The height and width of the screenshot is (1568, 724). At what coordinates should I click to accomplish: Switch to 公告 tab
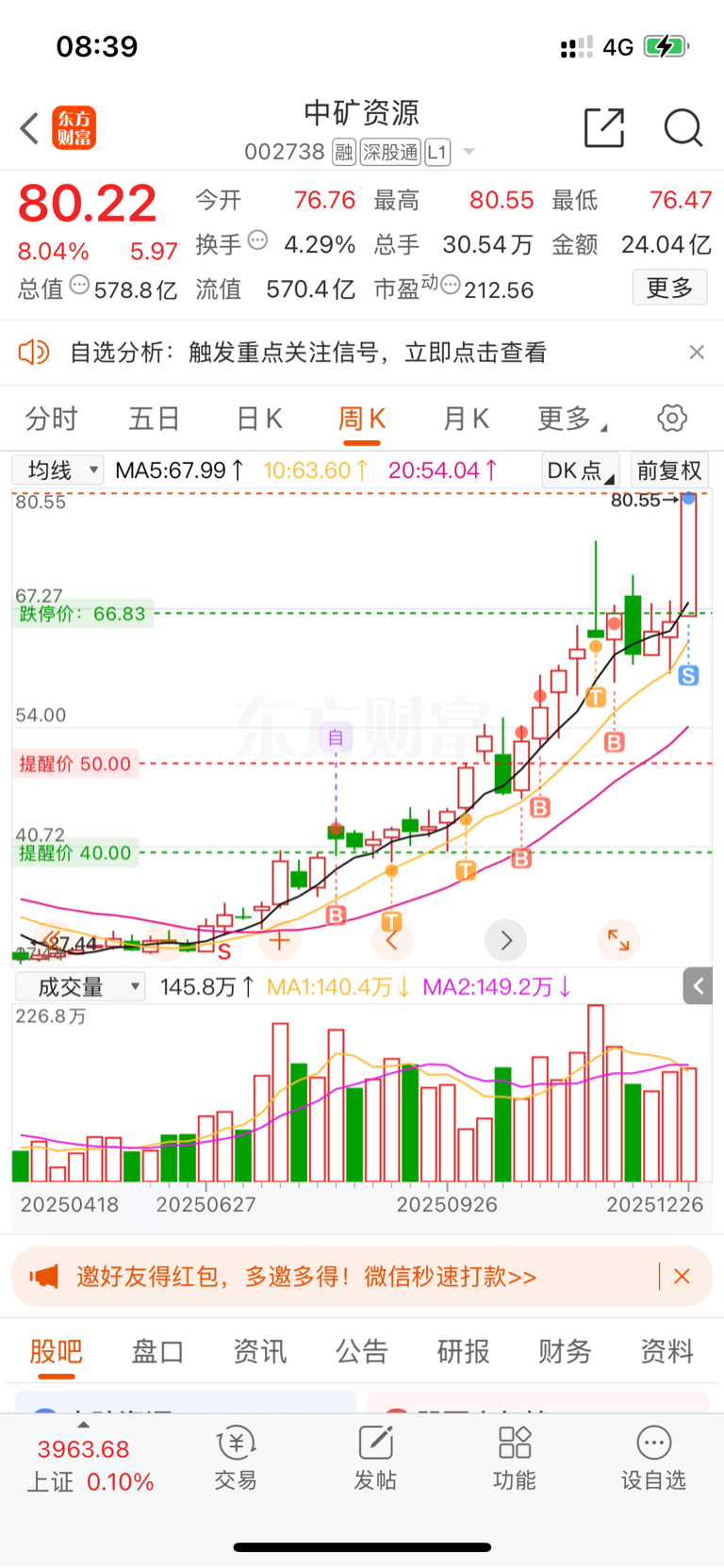(x=362, y=1351)
